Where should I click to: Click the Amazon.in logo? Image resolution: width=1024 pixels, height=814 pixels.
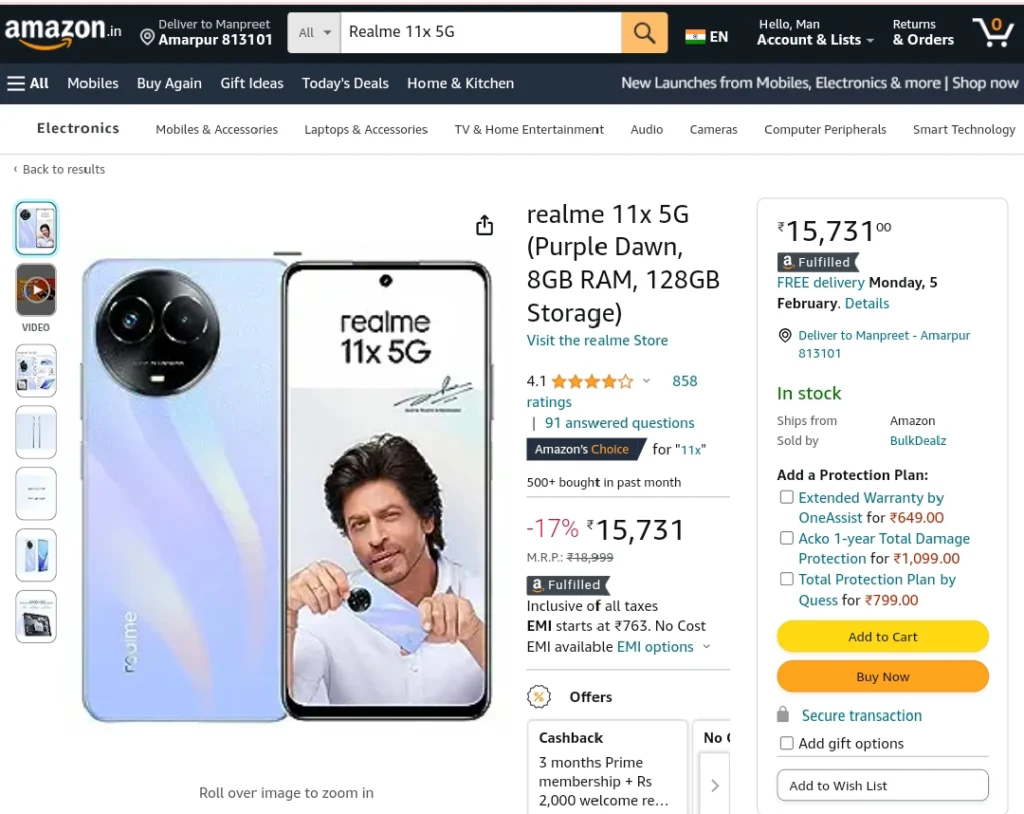coord(63,32)
